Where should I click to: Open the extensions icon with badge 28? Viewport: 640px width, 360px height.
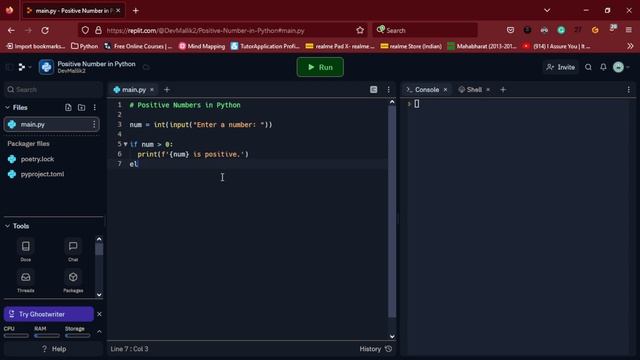pyautogui.click(x=612, y=29)
